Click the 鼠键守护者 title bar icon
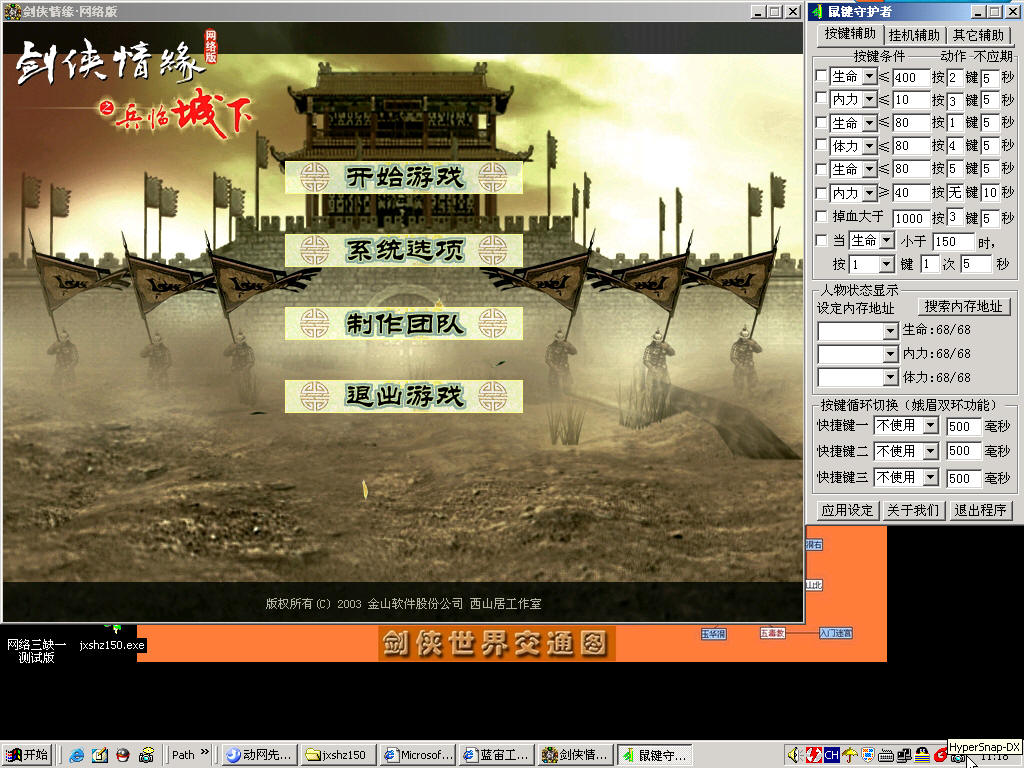 click(817, 11)
